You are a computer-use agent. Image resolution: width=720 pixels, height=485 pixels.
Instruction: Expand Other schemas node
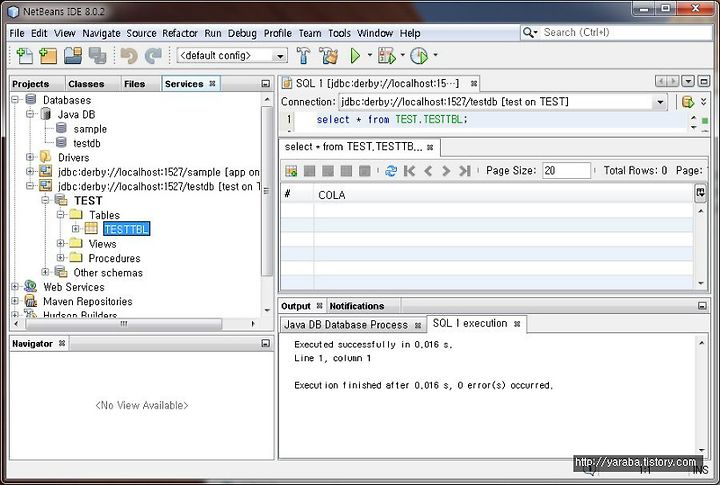(x=45, y=272)
